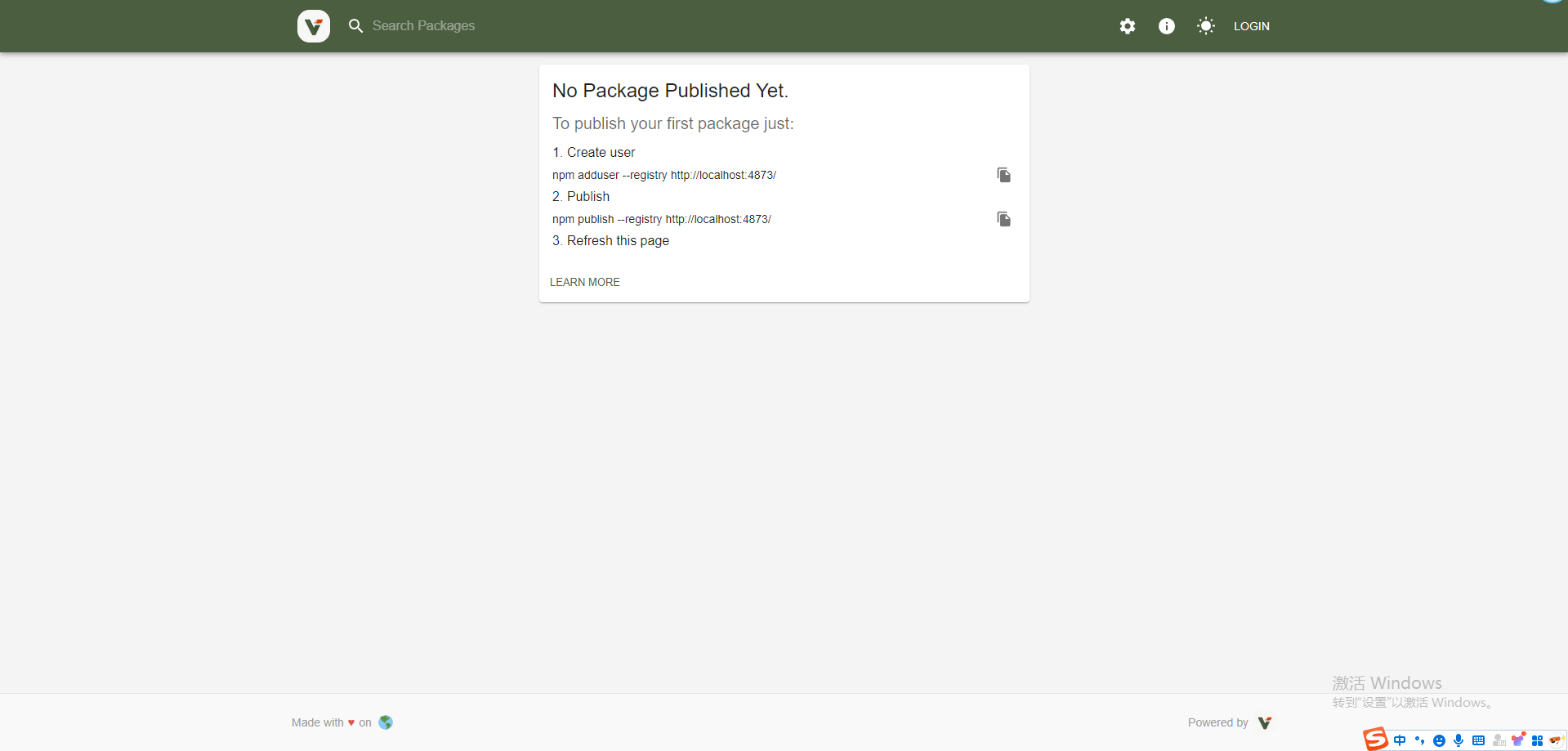The width and height of the screenshot is (1568, 751).
Task: Click the Powered by Verdaccio logo
Action: [x=1265, y=722]
